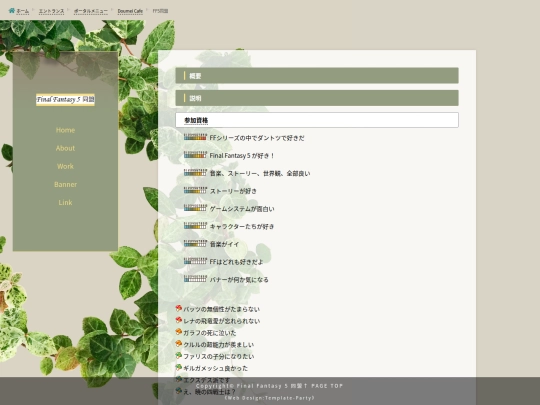Select text ファリスの子分になりたい
Image resolution: width=540 pixels, height=405 pixels.
pyautogui.click(x=219, y=356)
